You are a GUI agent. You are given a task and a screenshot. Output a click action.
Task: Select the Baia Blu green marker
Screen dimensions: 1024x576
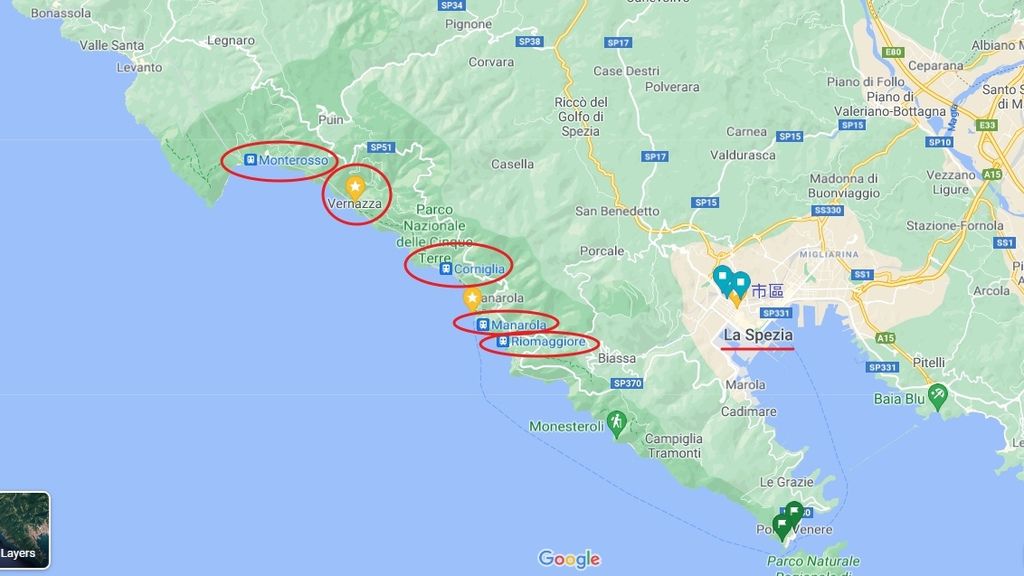[937, 396]
